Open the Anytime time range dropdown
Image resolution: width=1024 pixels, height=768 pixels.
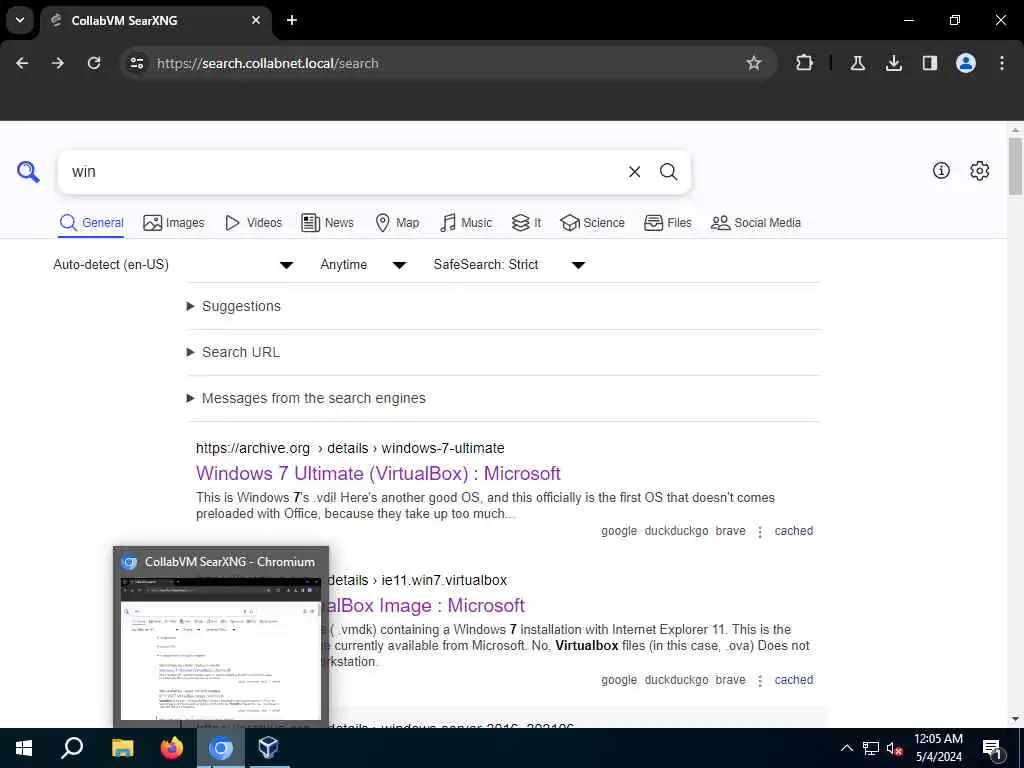coord(363,264)
